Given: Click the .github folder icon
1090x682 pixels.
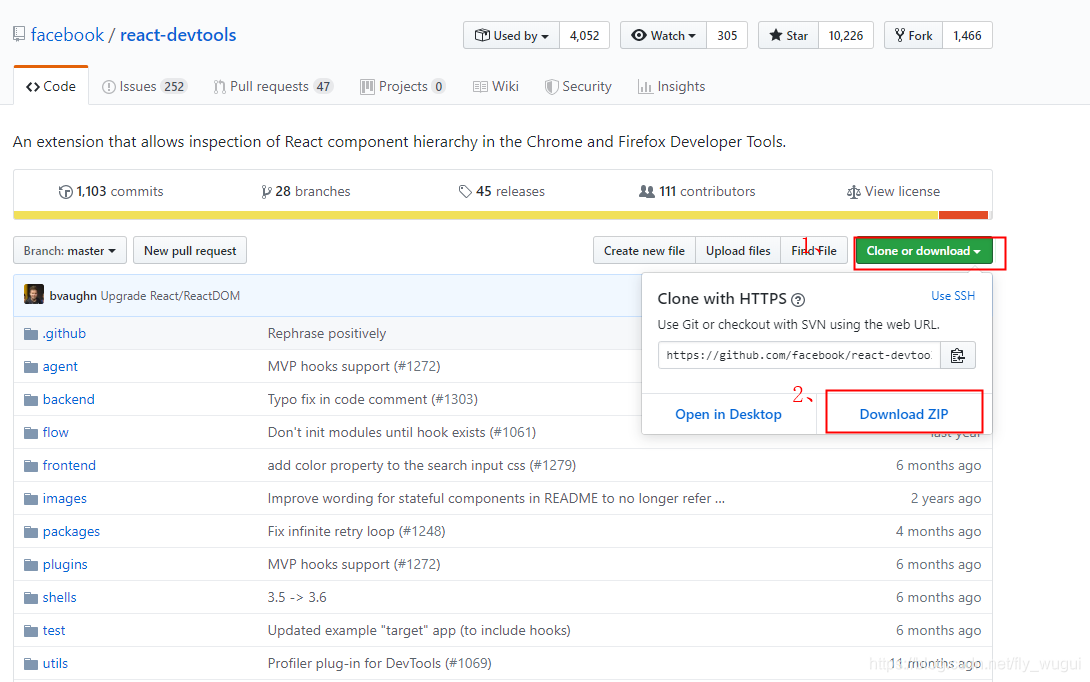Looking at the screenshot, I should point(31,334).
